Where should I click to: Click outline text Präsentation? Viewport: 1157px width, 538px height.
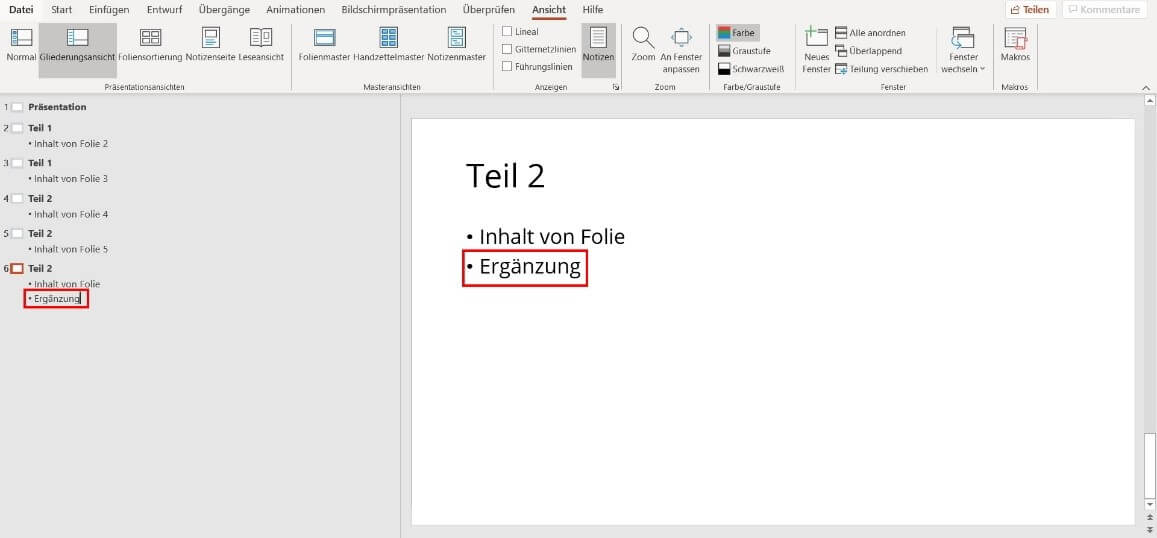click(58, 107)
